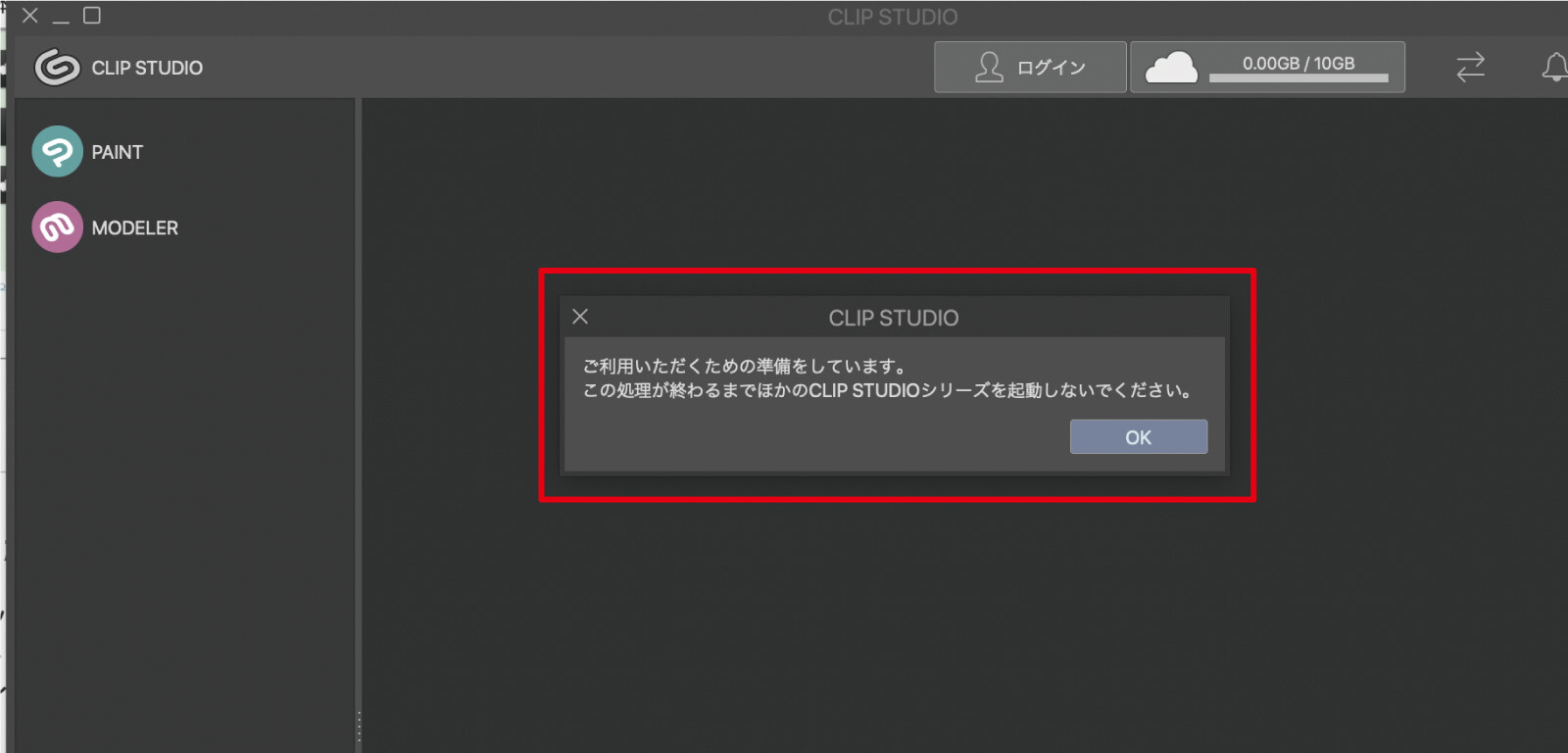Select the PAINT label in the sidebar
1568x753 pixels.
pos(118,152)
